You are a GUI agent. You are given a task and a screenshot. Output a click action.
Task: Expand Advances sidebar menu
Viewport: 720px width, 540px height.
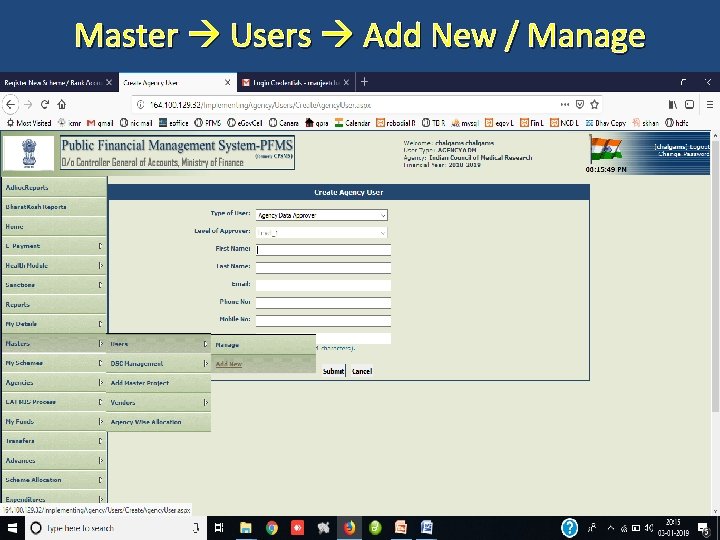pyautogui.click(x=54, y=460)
